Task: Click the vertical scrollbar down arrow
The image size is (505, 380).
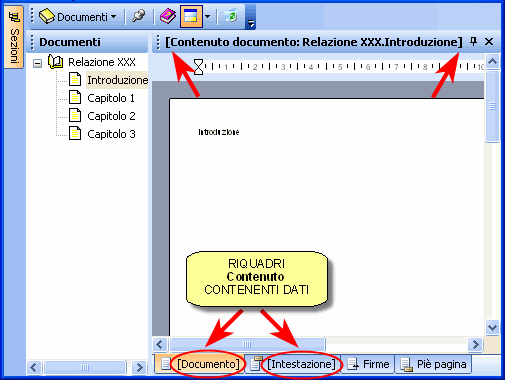Action: click(x=492, y=327)
